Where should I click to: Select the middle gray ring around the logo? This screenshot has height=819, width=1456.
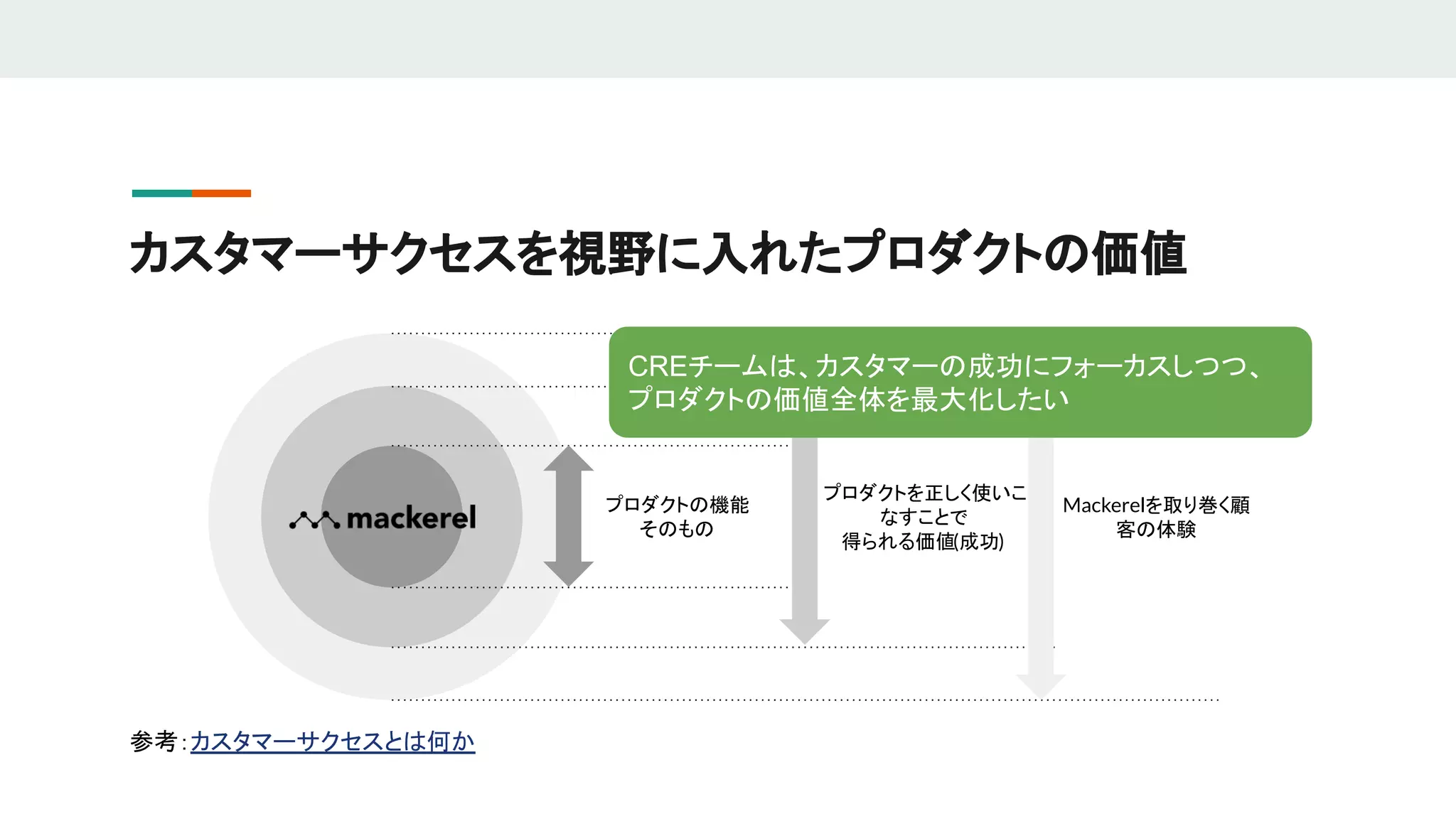click(x=391, y=617)
